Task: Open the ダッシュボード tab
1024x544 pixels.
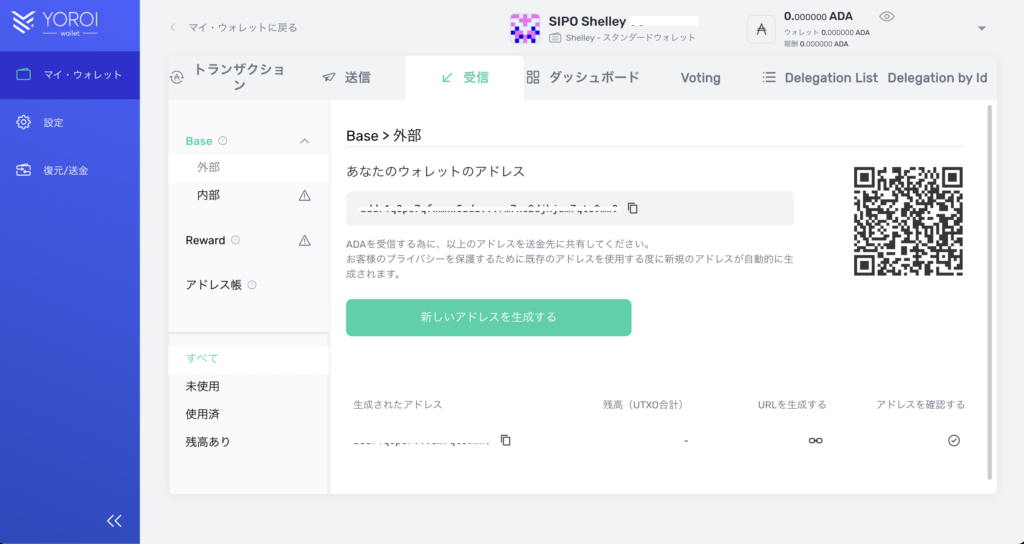Action: tap(582, 77)
